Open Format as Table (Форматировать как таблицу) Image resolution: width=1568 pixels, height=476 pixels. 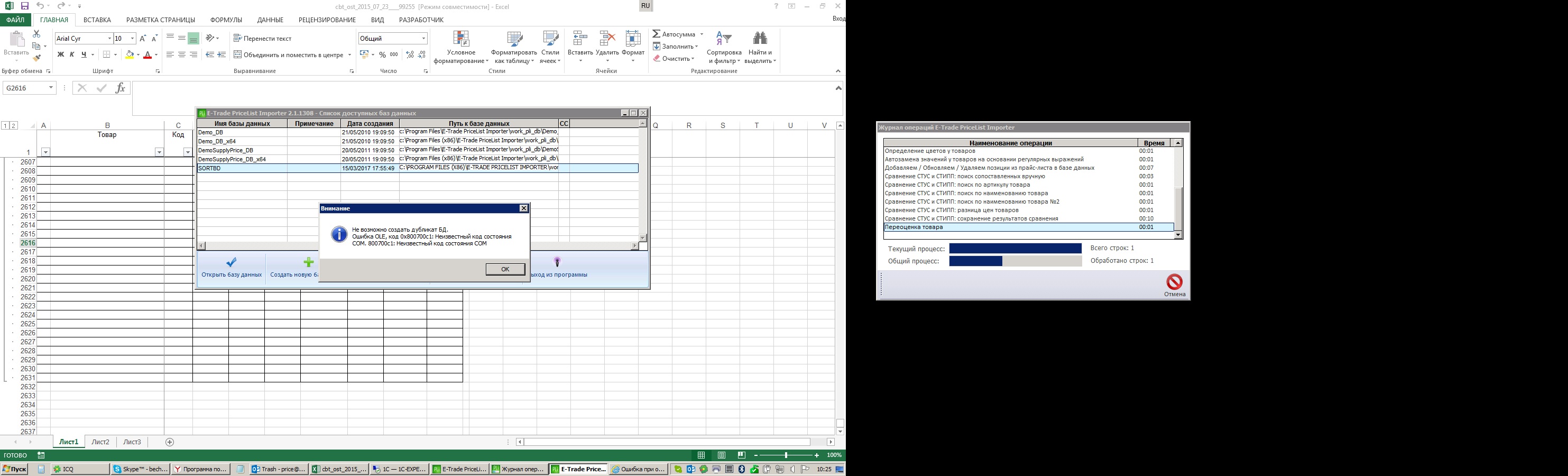click(514, 47)
